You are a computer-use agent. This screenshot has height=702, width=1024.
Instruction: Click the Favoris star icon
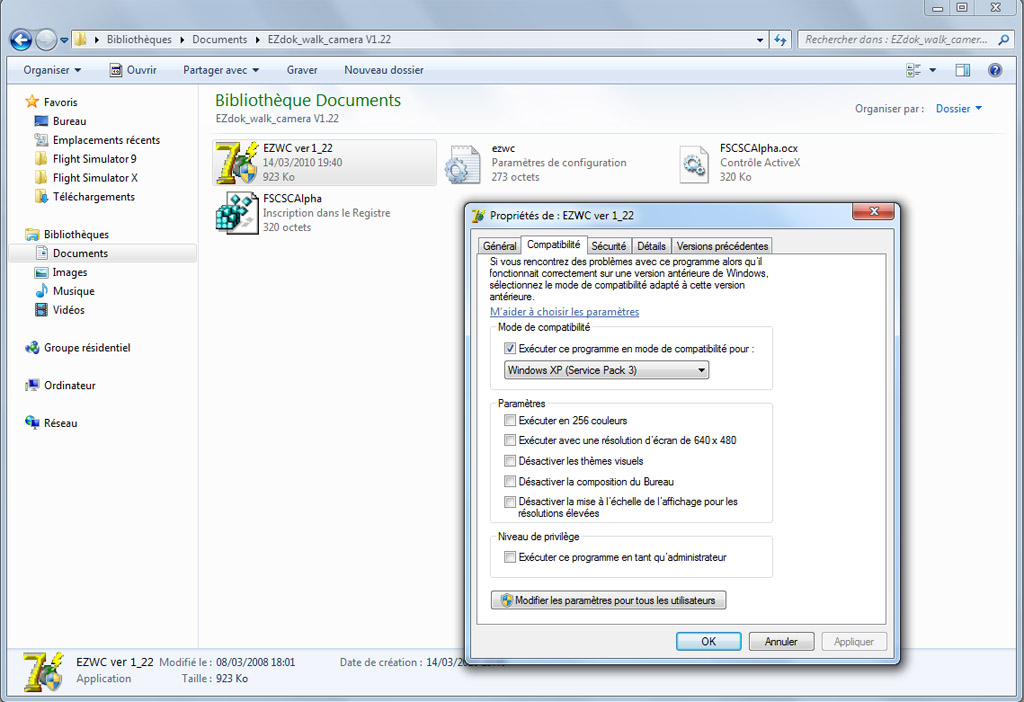pyautogui.click(x=32, y=102)
